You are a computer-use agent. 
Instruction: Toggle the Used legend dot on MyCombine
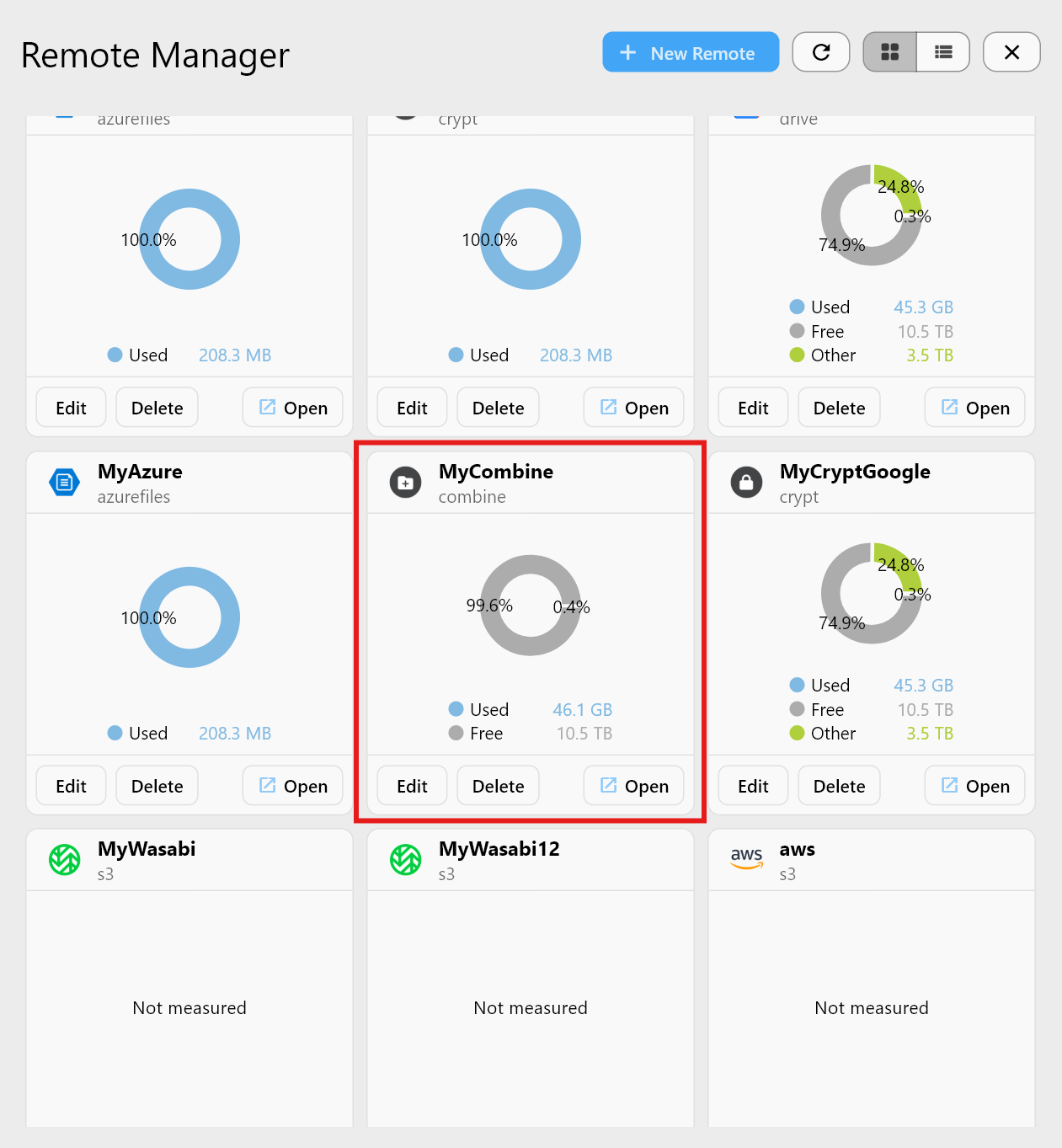(456, 709)
